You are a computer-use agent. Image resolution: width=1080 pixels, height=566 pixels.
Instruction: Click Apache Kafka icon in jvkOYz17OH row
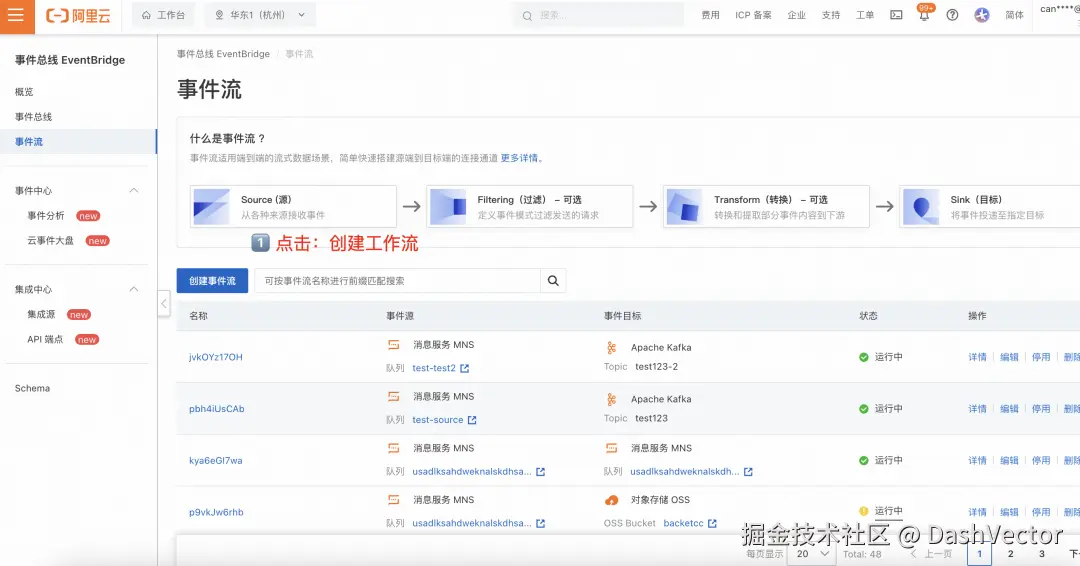611,348
